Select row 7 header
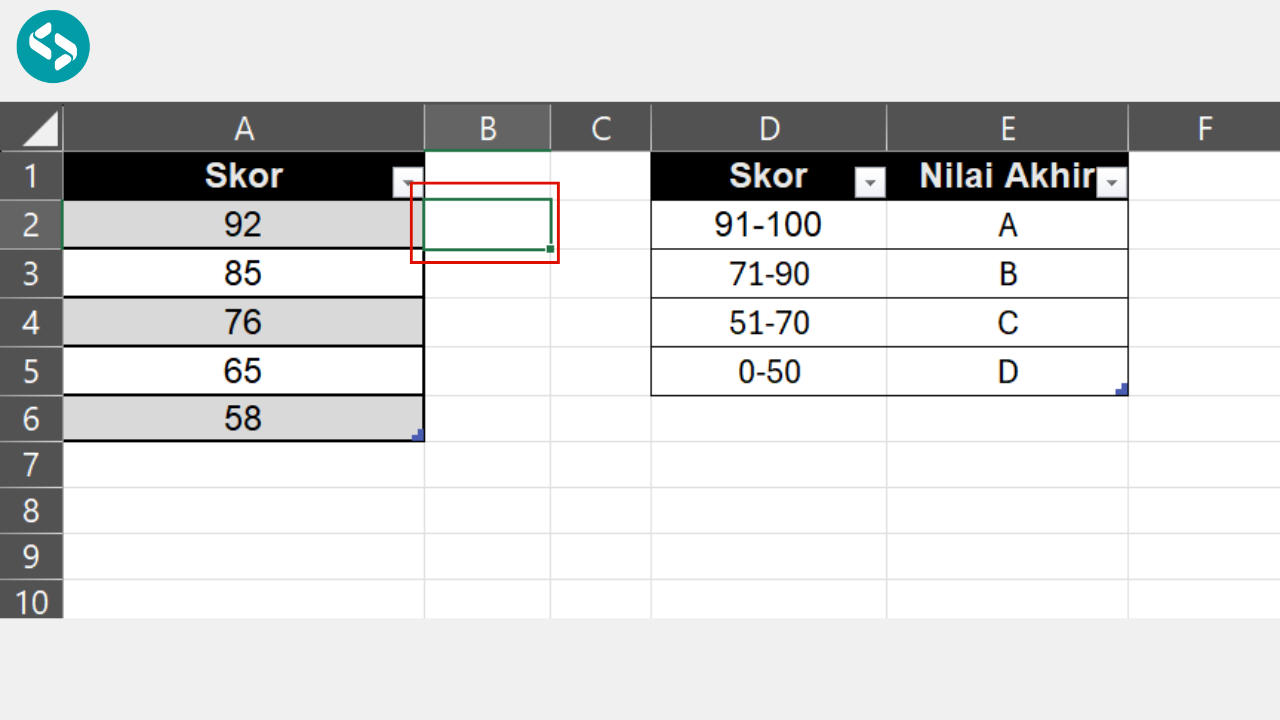 pos(31,465)
